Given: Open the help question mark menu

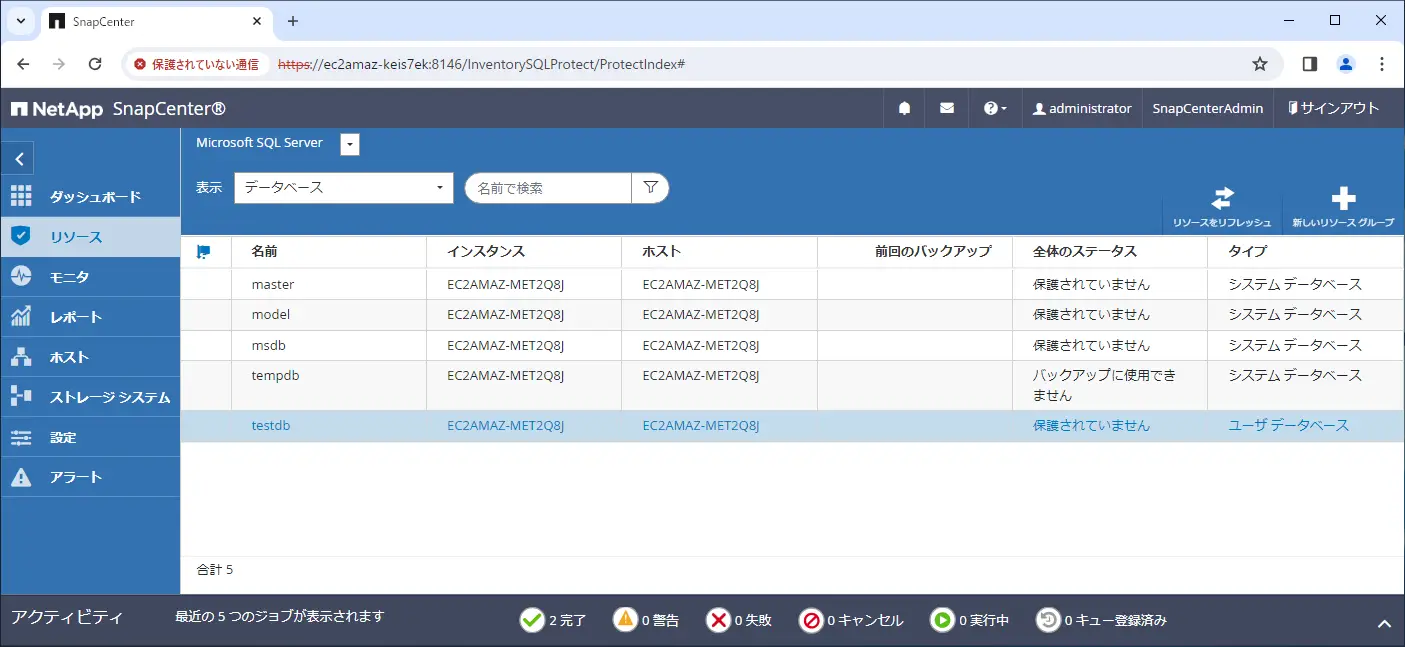Looking at the screenshot, I should 995,108.
